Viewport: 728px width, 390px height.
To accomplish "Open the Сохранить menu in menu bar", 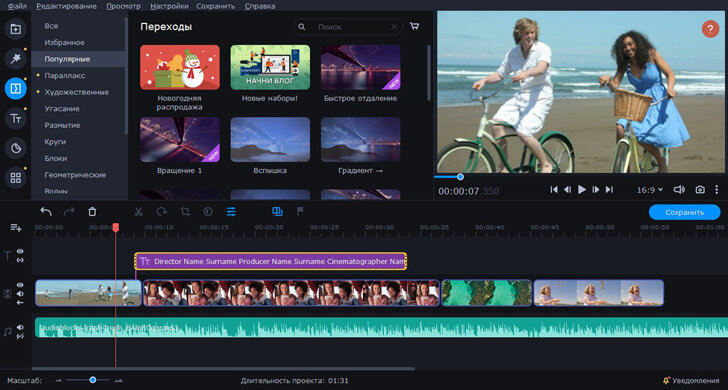I will click(x=215, y=6).
